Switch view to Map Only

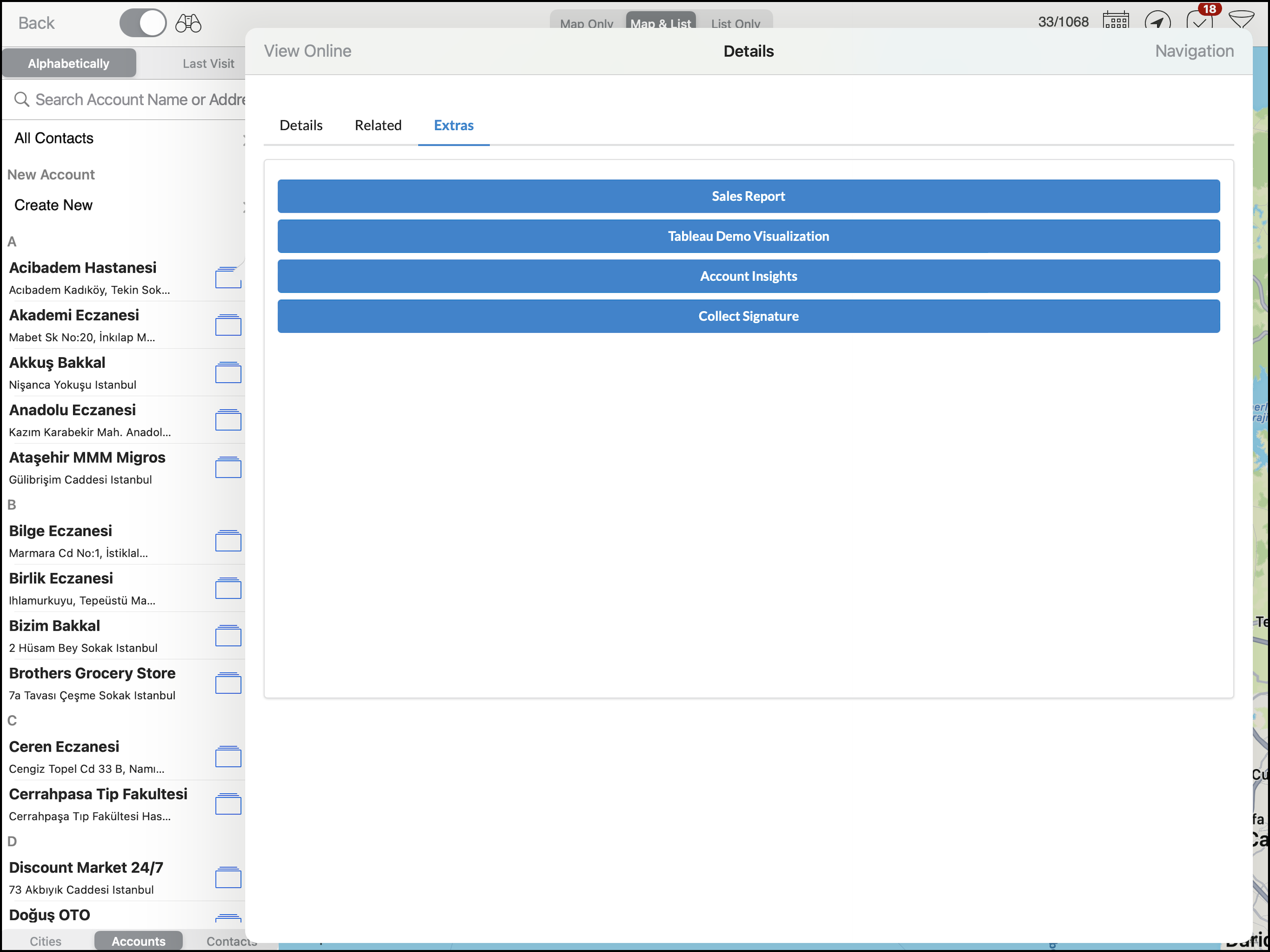[x=586, y=23]
